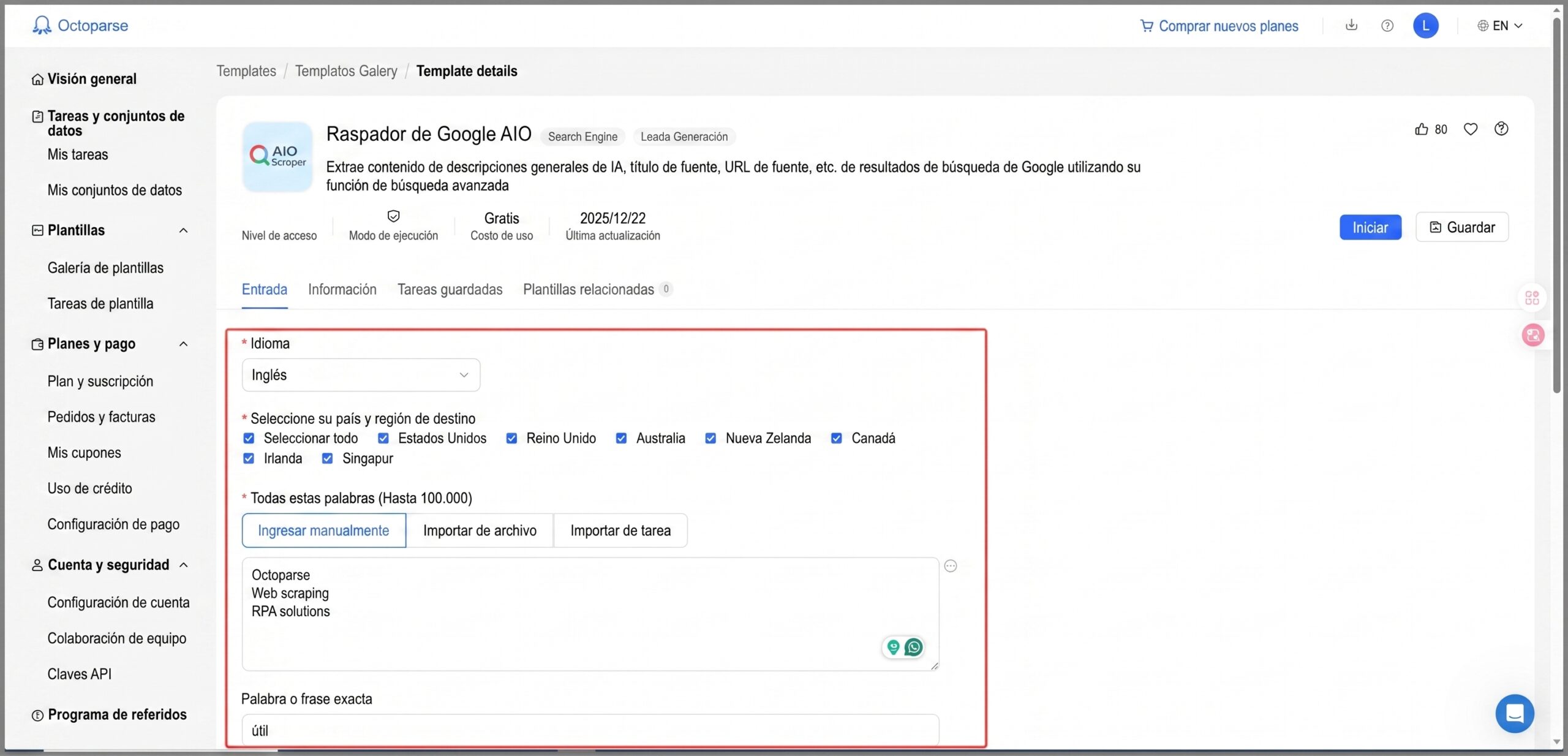Uncheck Irlanda checkbox

249,458
